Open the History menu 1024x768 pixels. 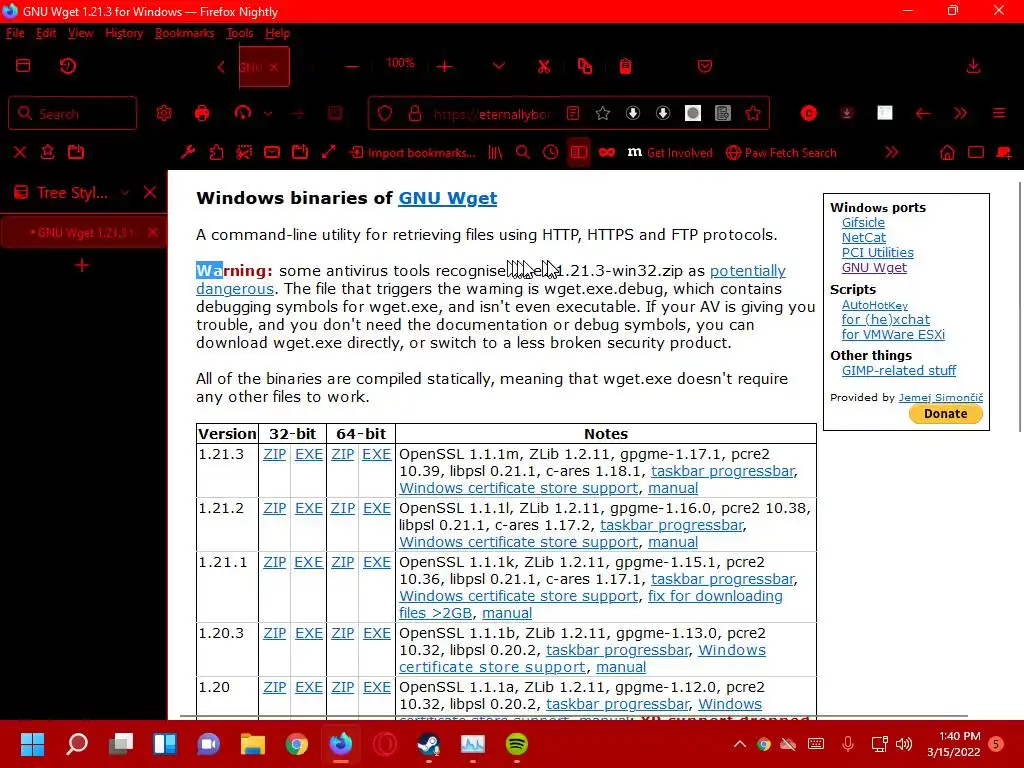coord(124,33)
